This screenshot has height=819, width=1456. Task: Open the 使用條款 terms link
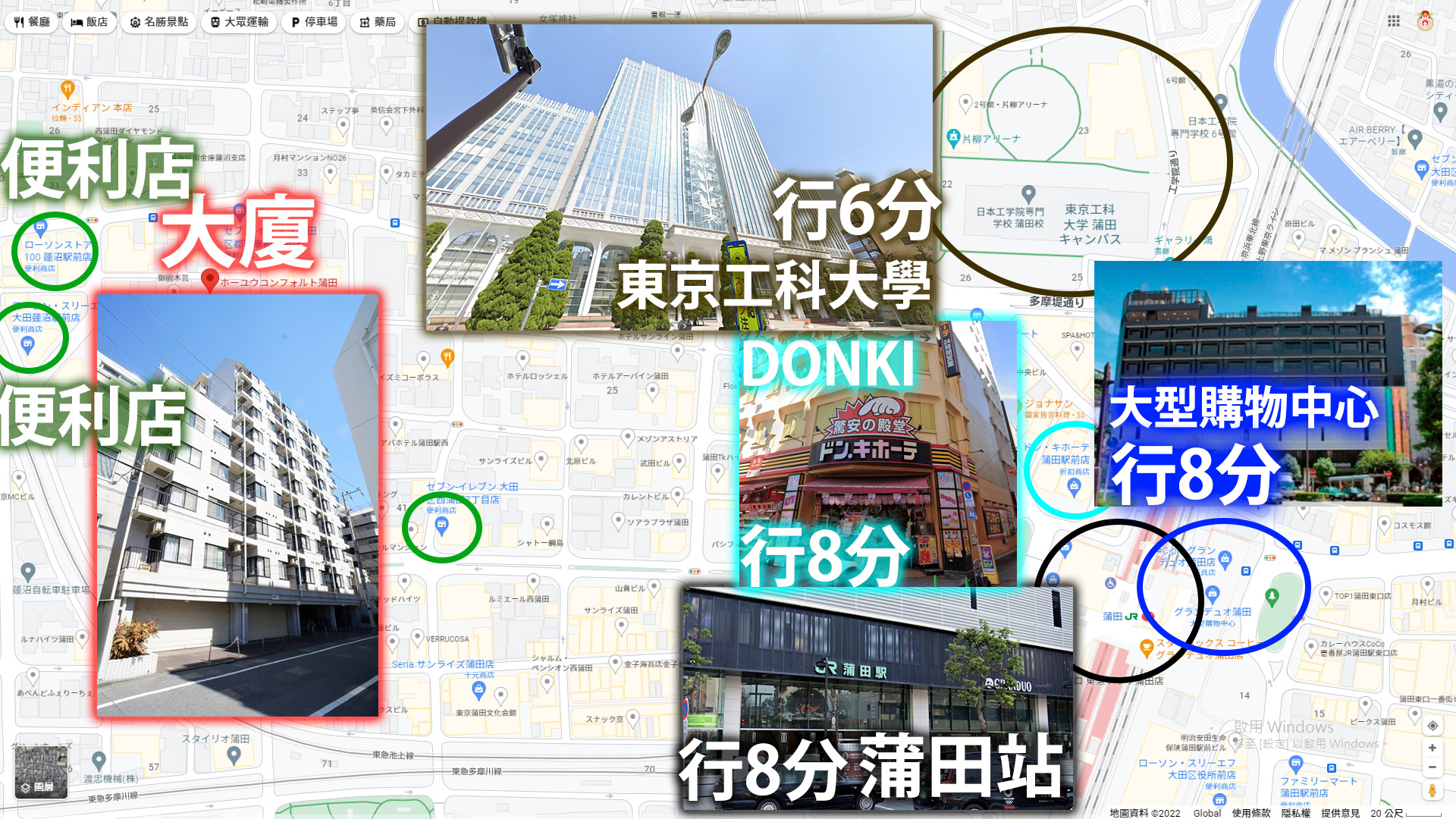click(1251, 813)
